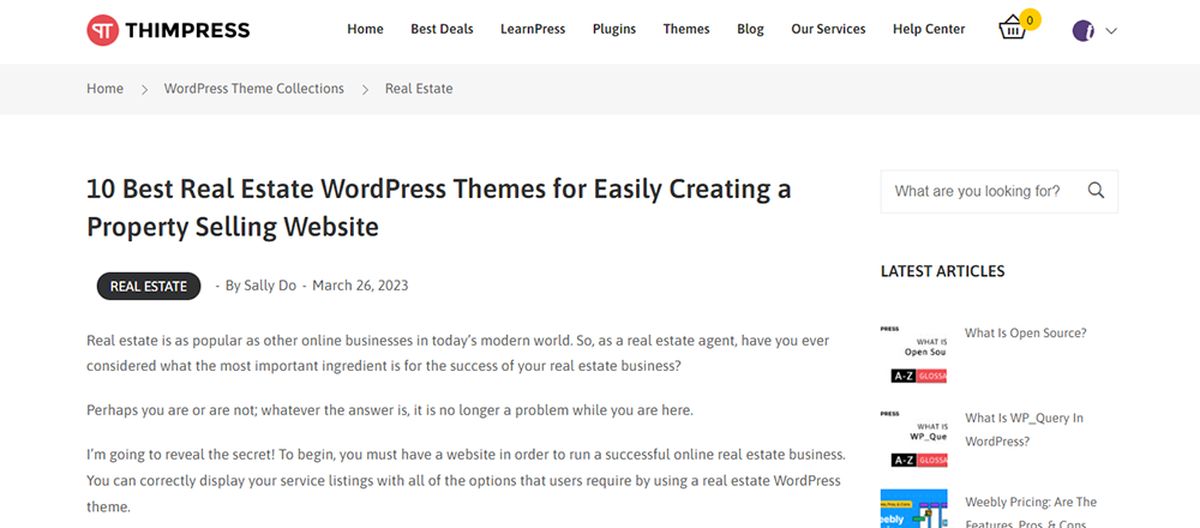Click the cart item count badge
Screen dimensions: 1200x528
pyautogui.click(x=1031, y=19)
